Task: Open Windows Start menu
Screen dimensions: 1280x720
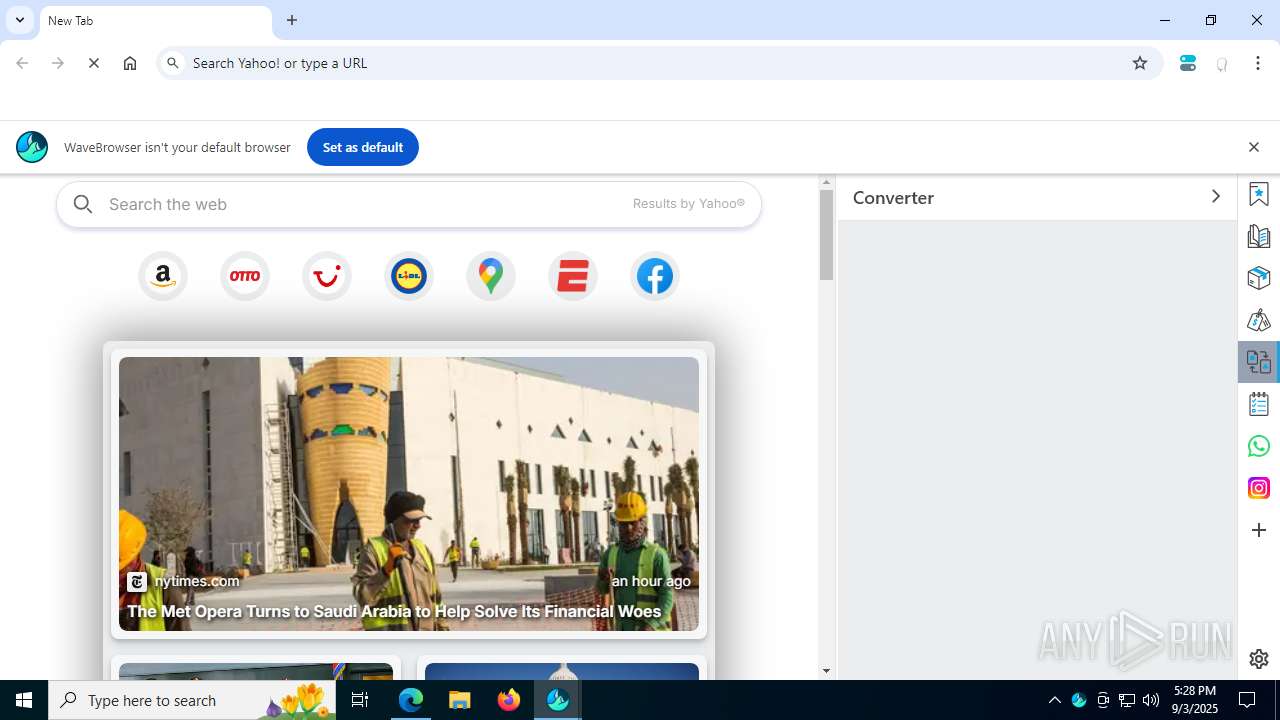Action: pyautogui.click(x=24, y=700)
